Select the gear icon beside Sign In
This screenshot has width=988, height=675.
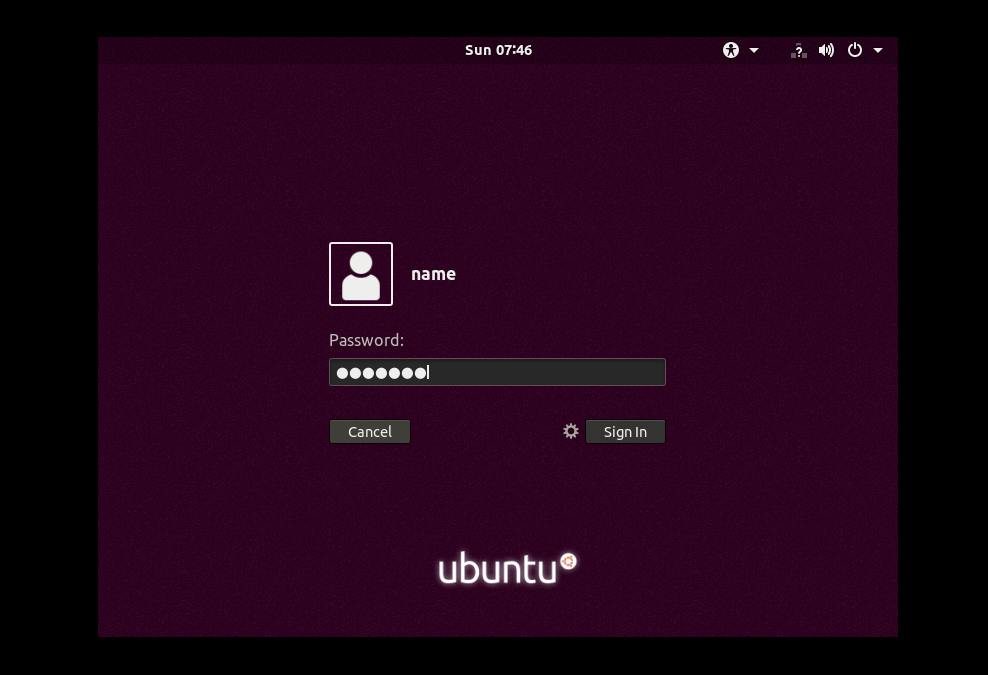pyautogui.click(x=570, y=431)
